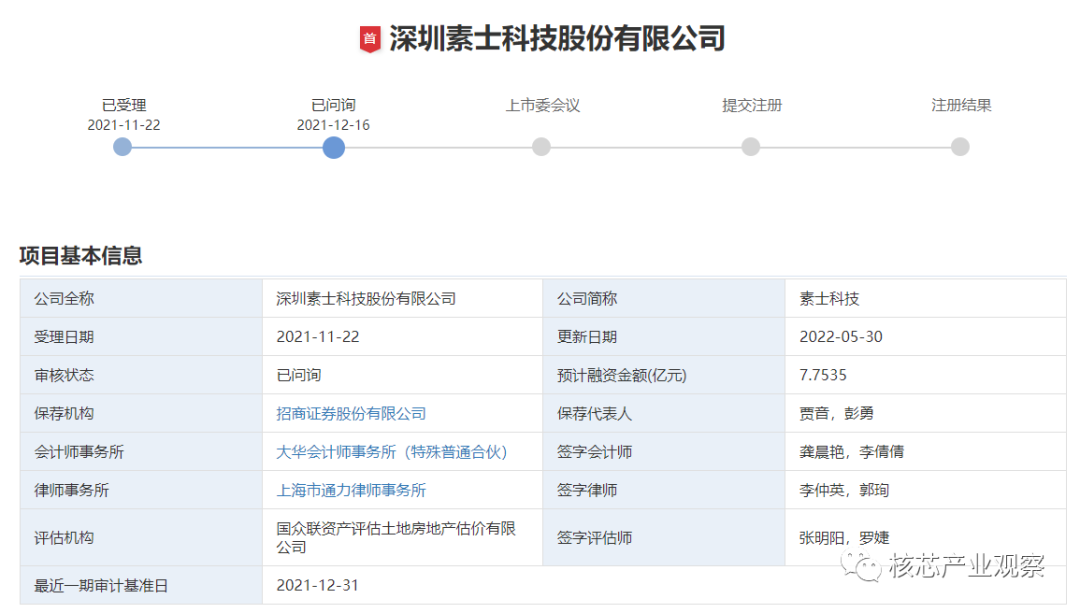Click the page title 深圳素士科技股份有限公司
Image resolution: width=1080 pixels, height=613 pixels.
click(557, 39)
